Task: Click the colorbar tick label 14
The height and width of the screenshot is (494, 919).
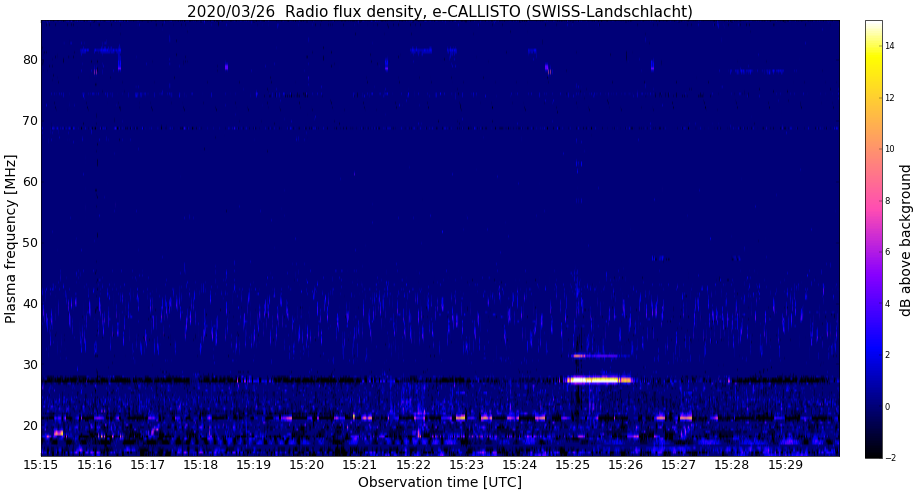Action: pyautogui.click(x=890, y=46)
